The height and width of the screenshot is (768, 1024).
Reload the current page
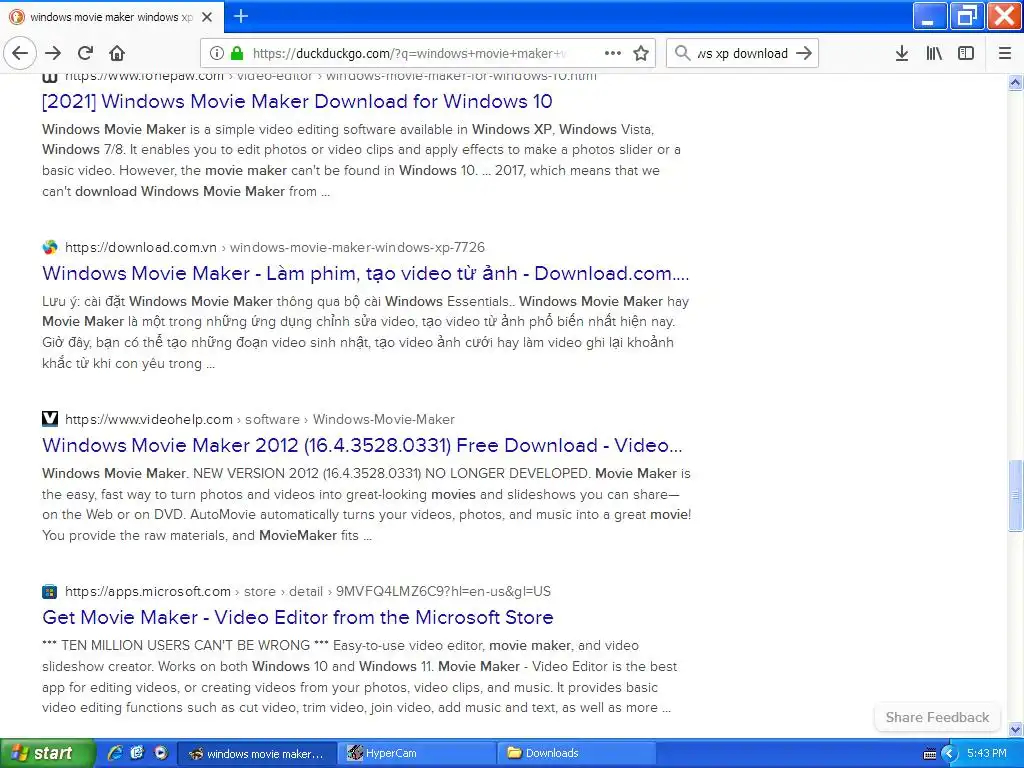click(x=85, y=53)
